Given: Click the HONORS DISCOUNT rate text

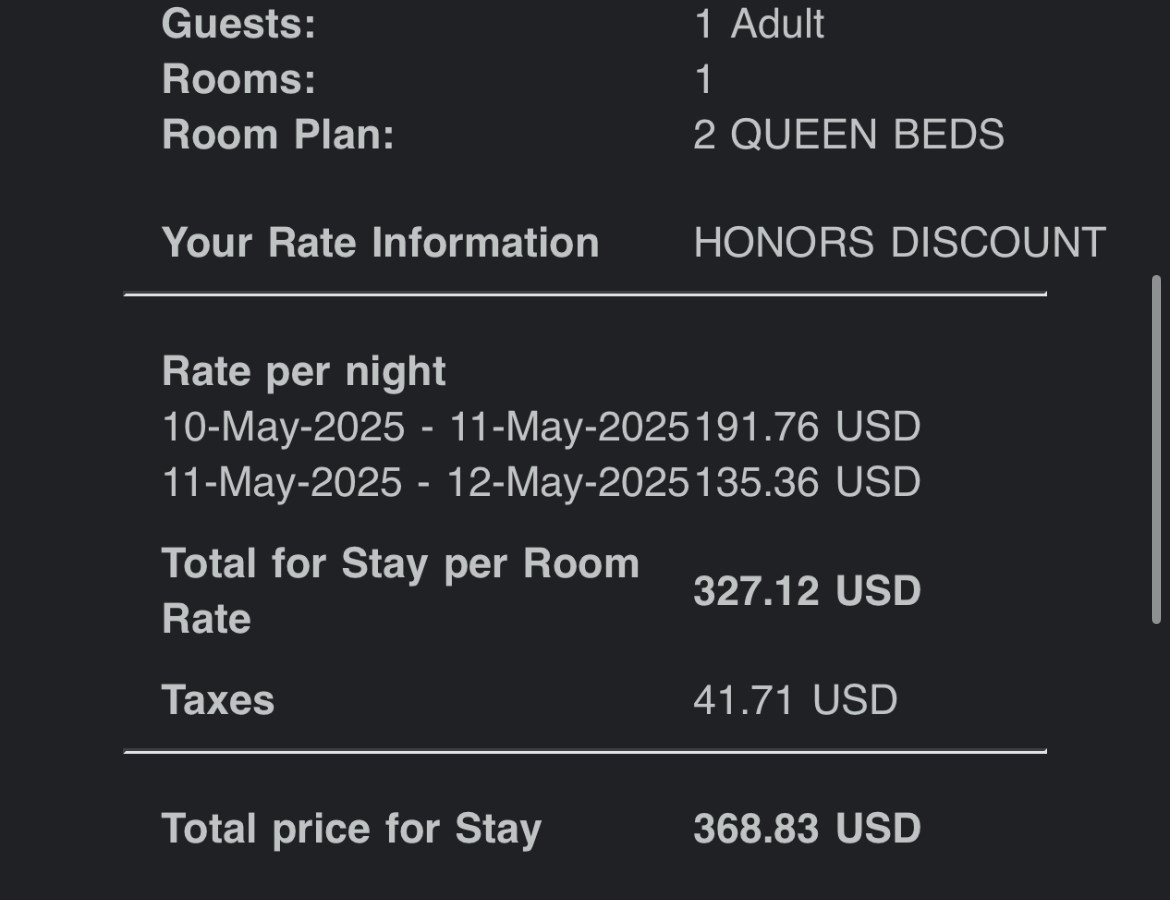Looking at the screenshot, I should click(x=899, y=243).
